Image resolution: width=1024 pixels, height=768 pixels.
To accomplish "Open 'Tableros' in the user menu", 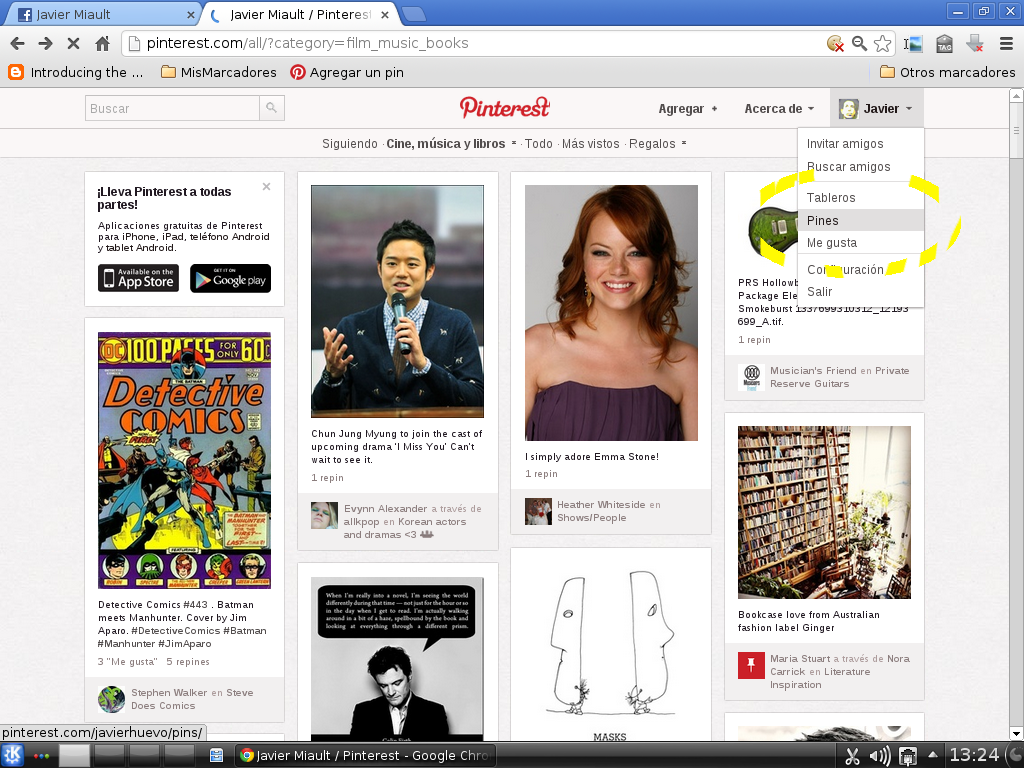I will pyautogui.click(x=860, y=197).
